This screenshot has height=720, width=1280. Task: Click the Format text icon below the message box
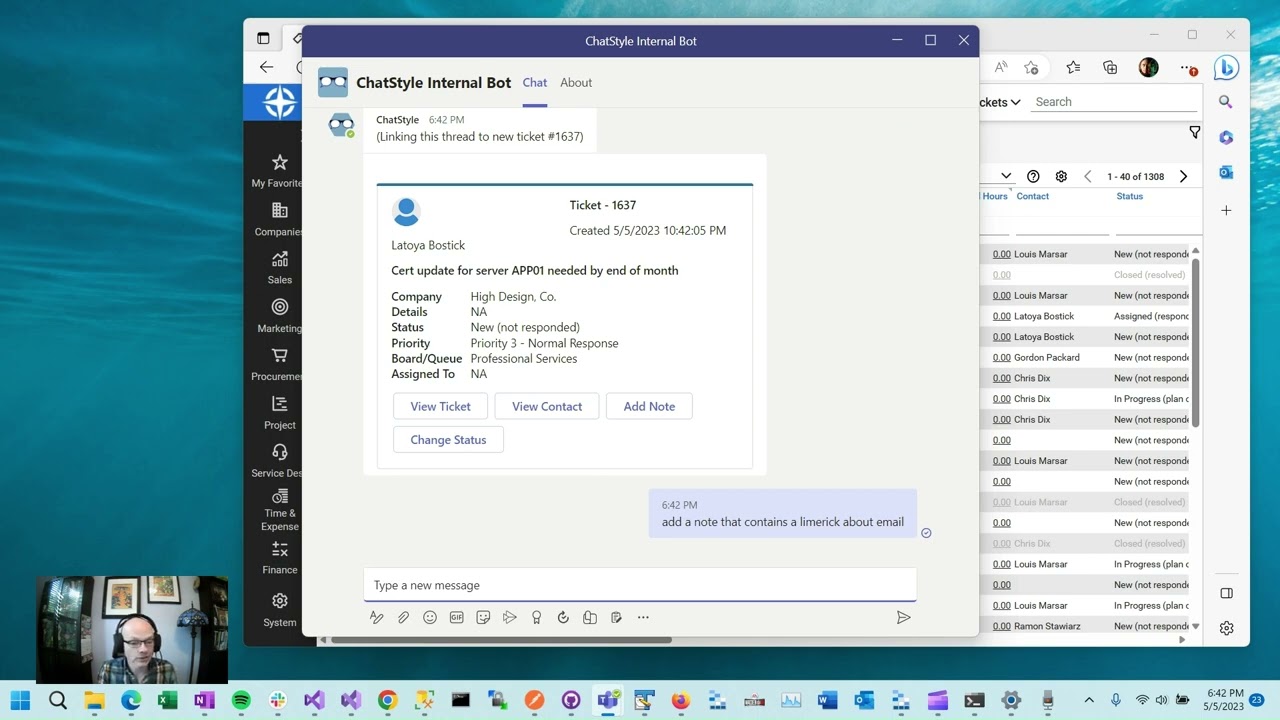[377, 618]
